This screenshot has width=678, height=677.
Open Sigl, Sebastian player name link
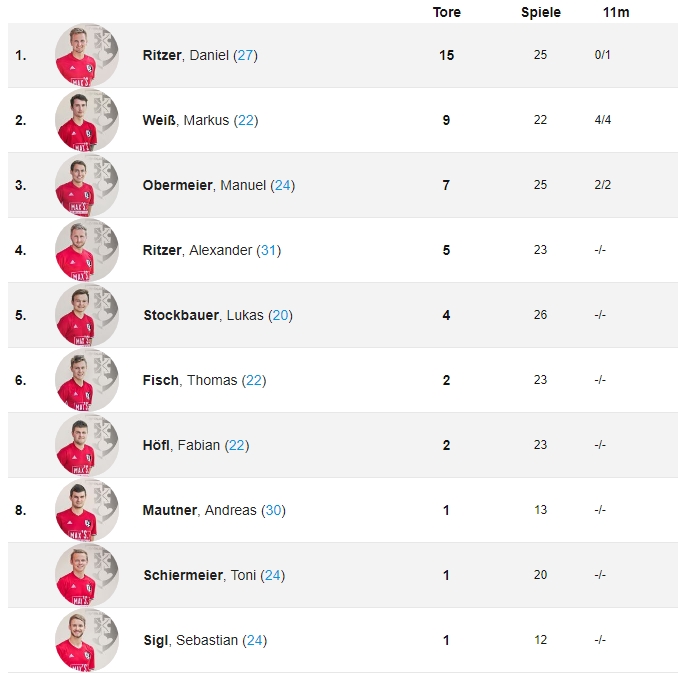(x=191, y=640)
